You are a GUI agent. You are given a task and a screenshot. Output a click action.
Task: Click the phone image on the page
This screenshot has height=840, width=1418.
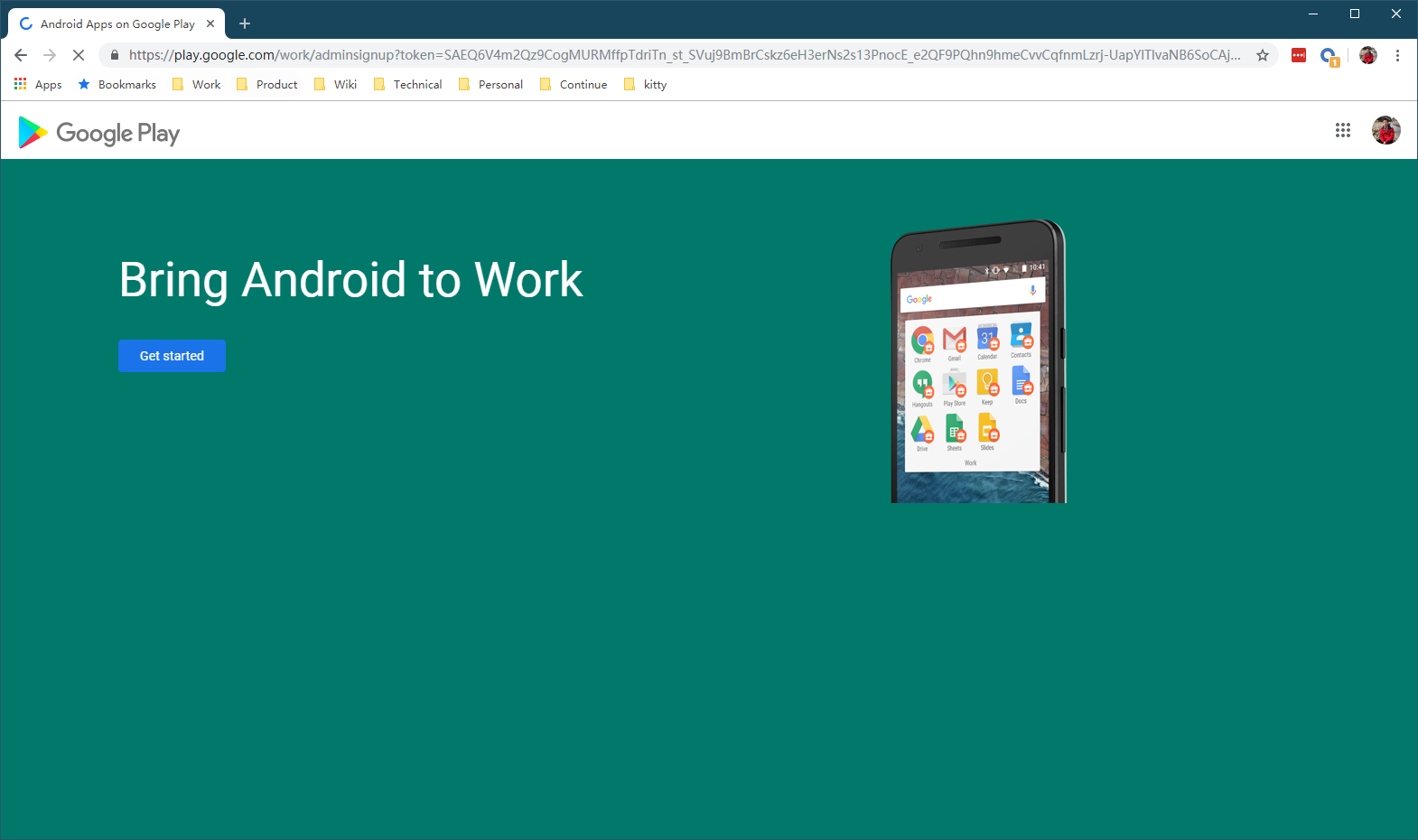(979, 360)
